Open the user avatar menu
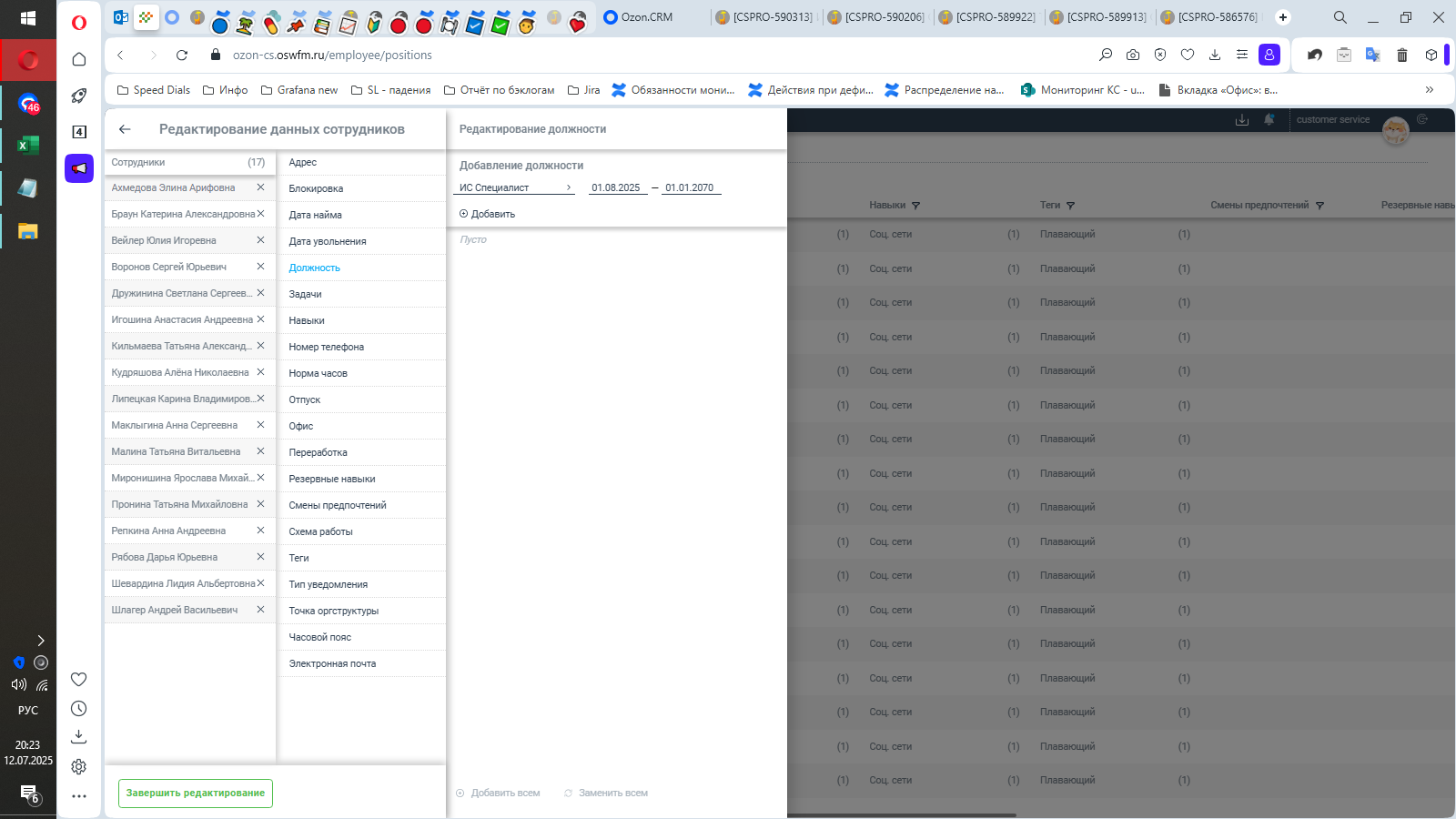 [x=1395, y=132]
